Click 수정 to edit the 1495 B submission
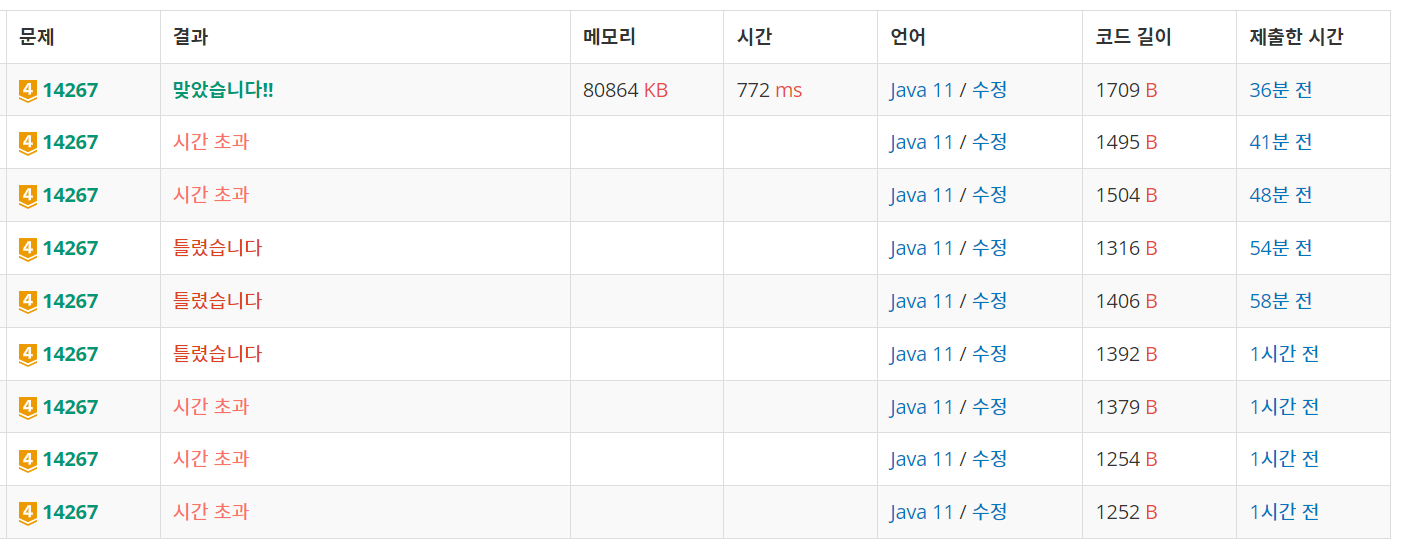Screen dimensions: 1407x551 990,142
